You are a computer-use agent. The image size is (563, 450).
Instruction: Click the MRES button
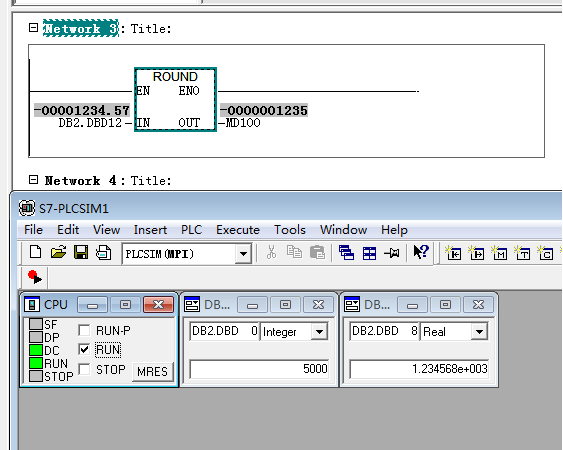[152, 371]
